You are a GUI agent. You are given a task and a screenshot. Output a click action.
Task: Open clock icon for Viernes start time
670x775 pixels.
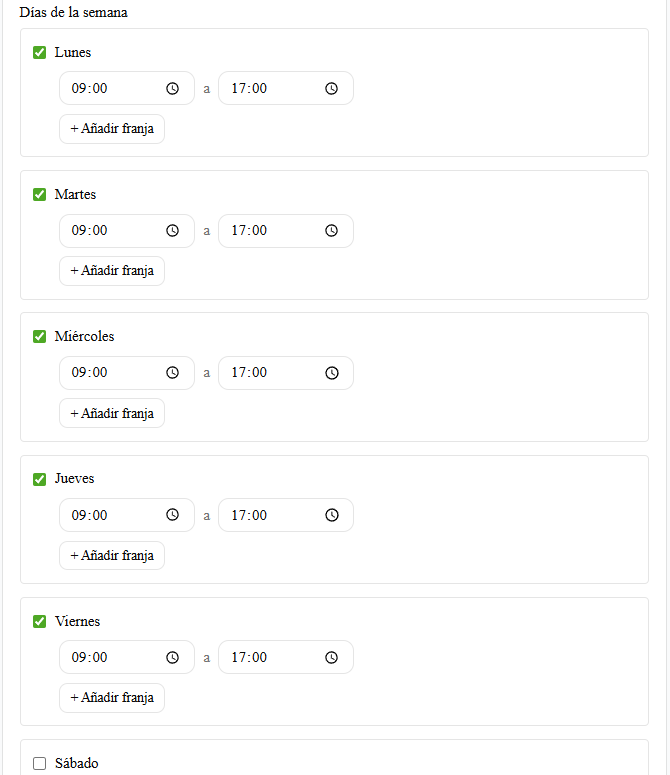tap(173, 657)
